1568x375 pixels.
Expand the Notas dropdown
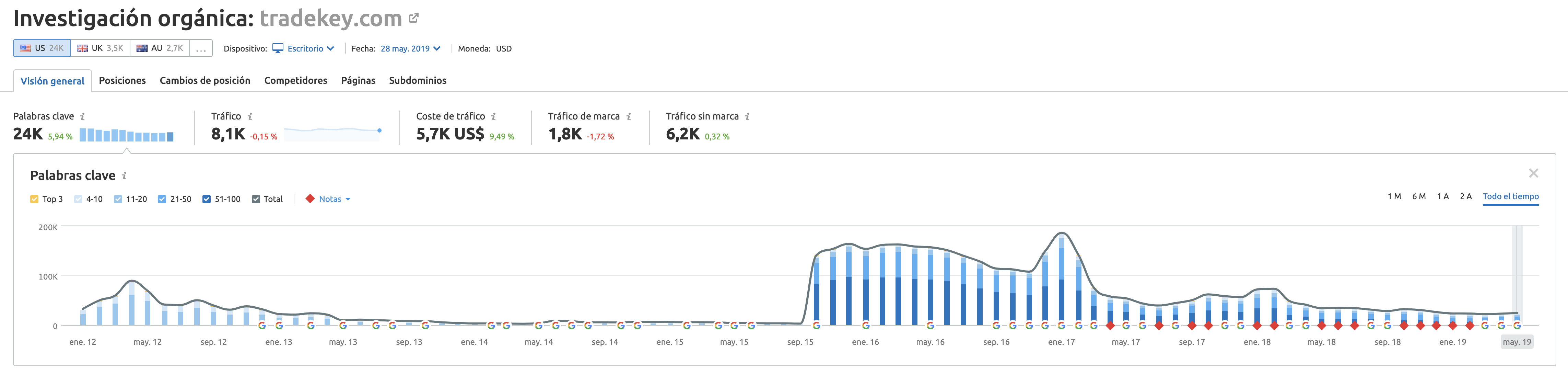[x=334, y=199]
